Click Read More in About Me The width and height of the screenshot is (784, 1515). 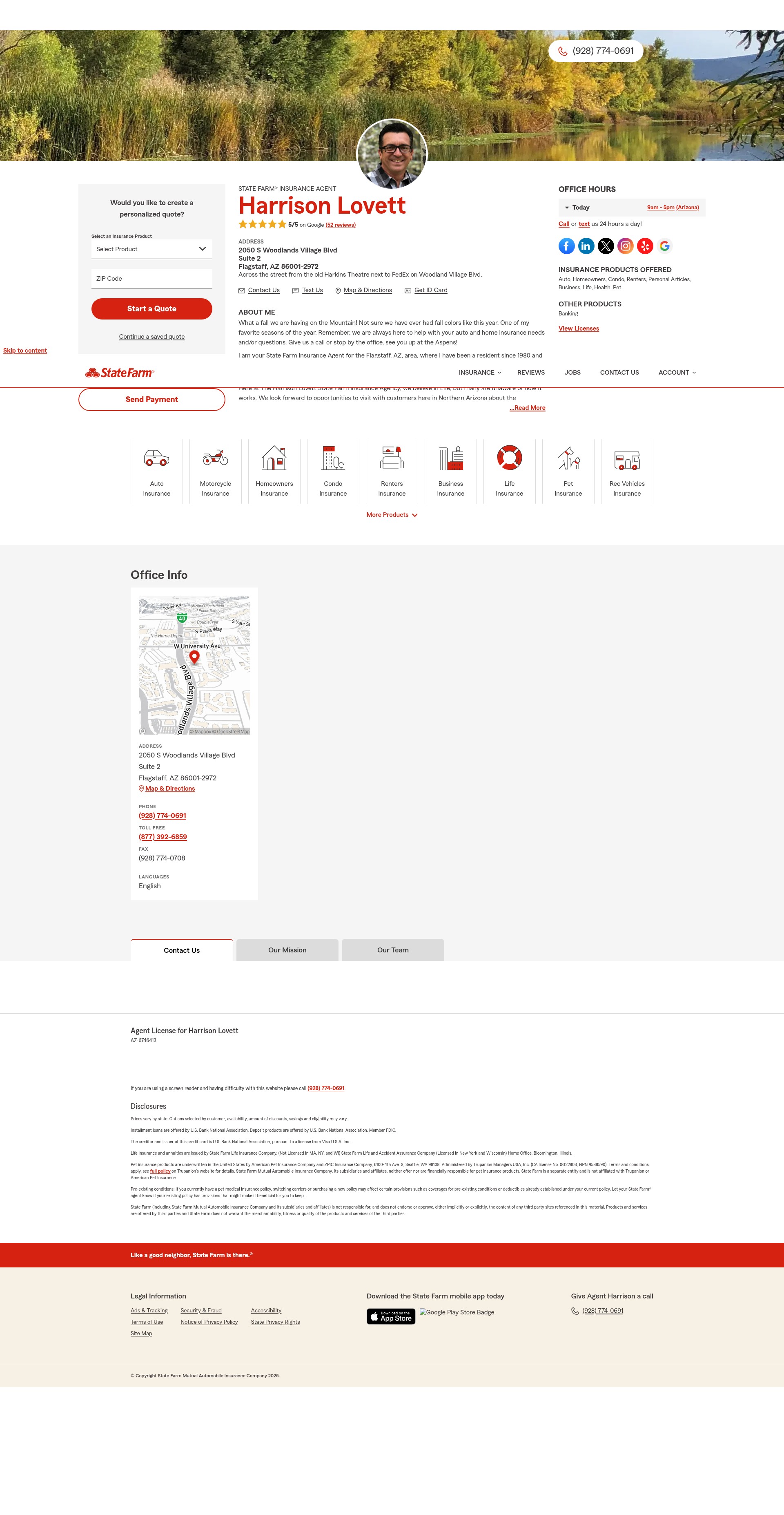pyautogui.click(x=527, y=408)
